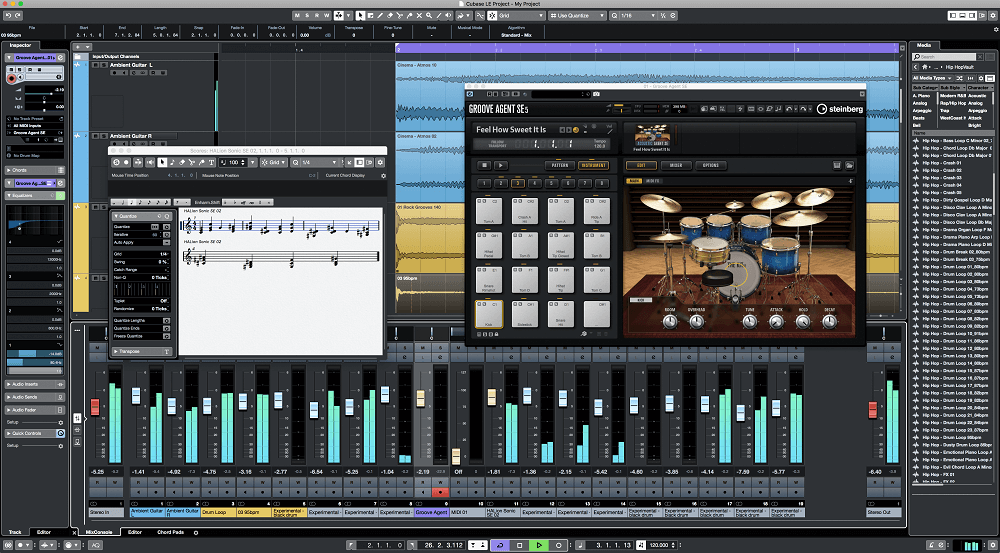Viewport: 1000px width, 553px height.
Task: Toggle the Cycle loop button in the transport bar
Action: coord(500,545)
